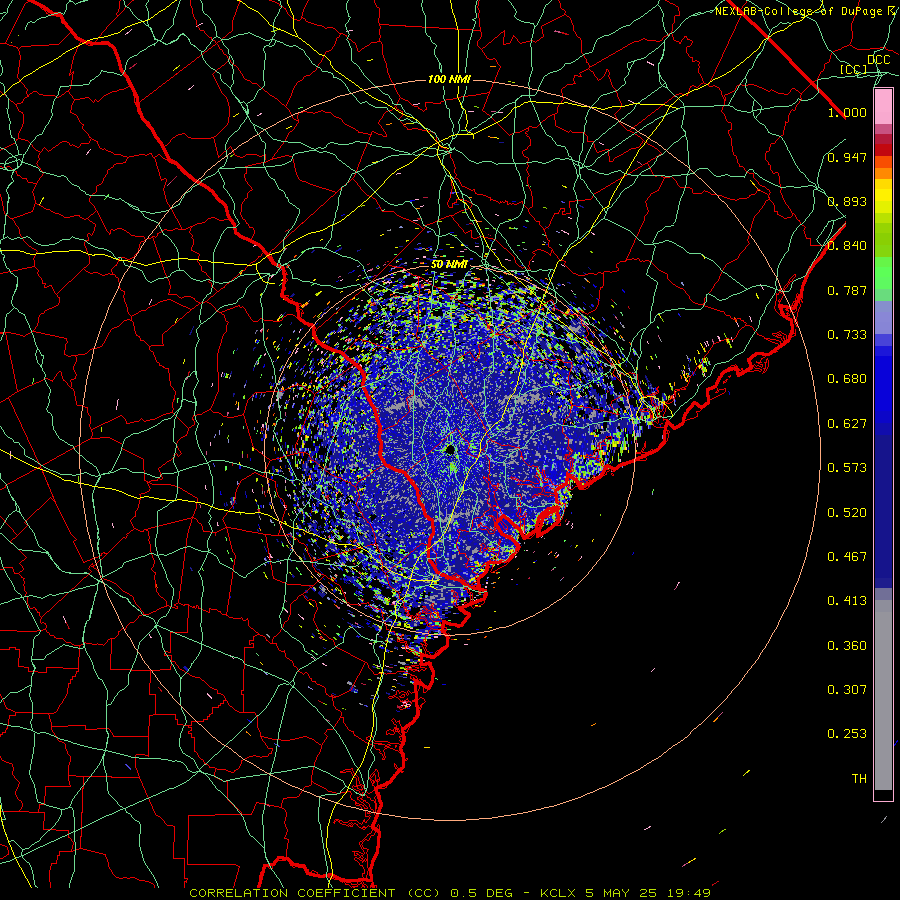The height and width of the screenshot is (900, 900).
Task: Pick the black bottom segment of the color bar
Action: pos(883,794)
